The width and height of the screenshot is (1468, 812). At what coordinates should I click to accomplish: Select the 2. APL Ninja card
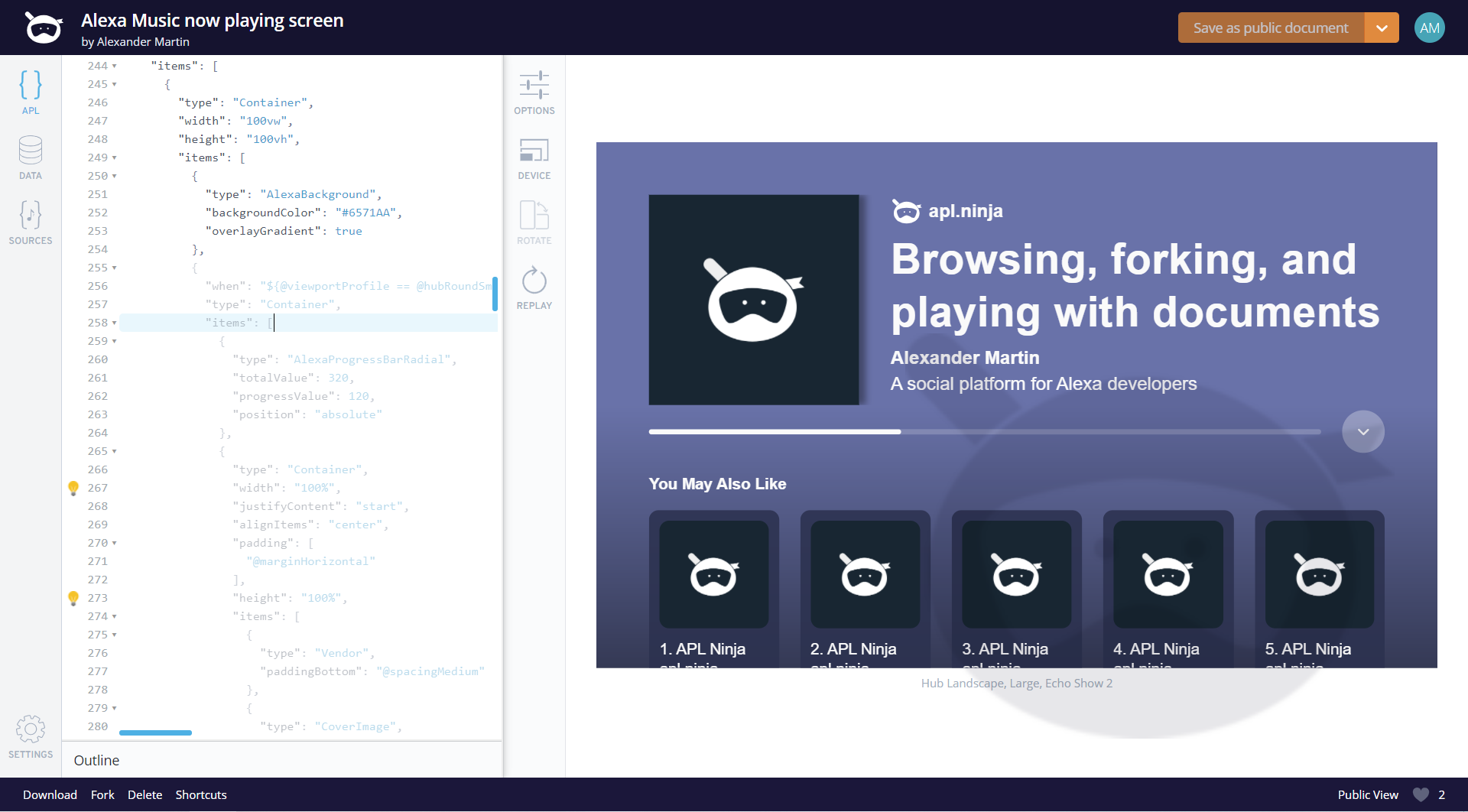tap(866, 589)
